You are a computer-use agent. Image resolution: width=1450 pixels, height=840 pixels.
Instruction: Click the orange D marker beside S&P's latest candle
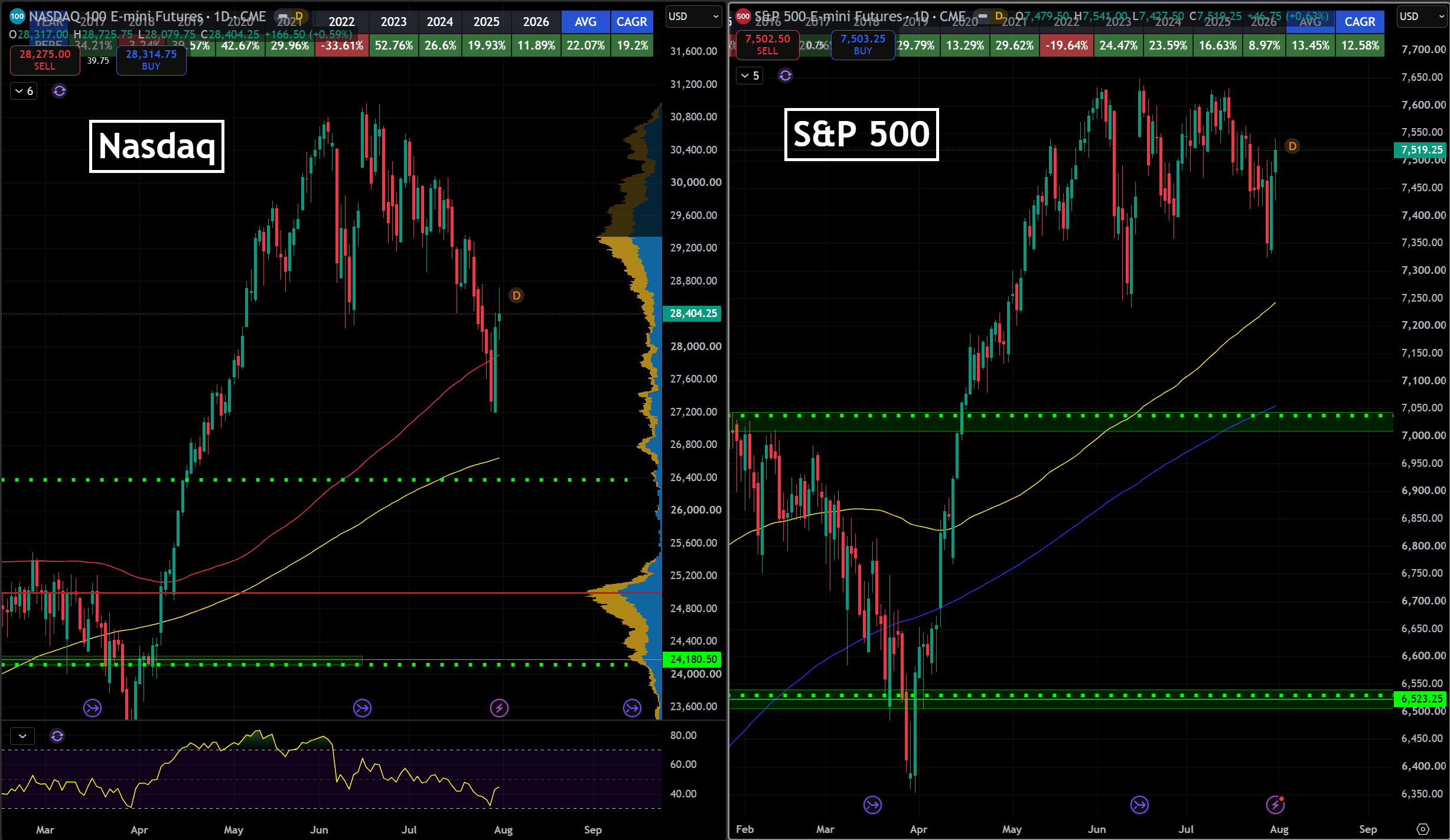(1292, 146)
